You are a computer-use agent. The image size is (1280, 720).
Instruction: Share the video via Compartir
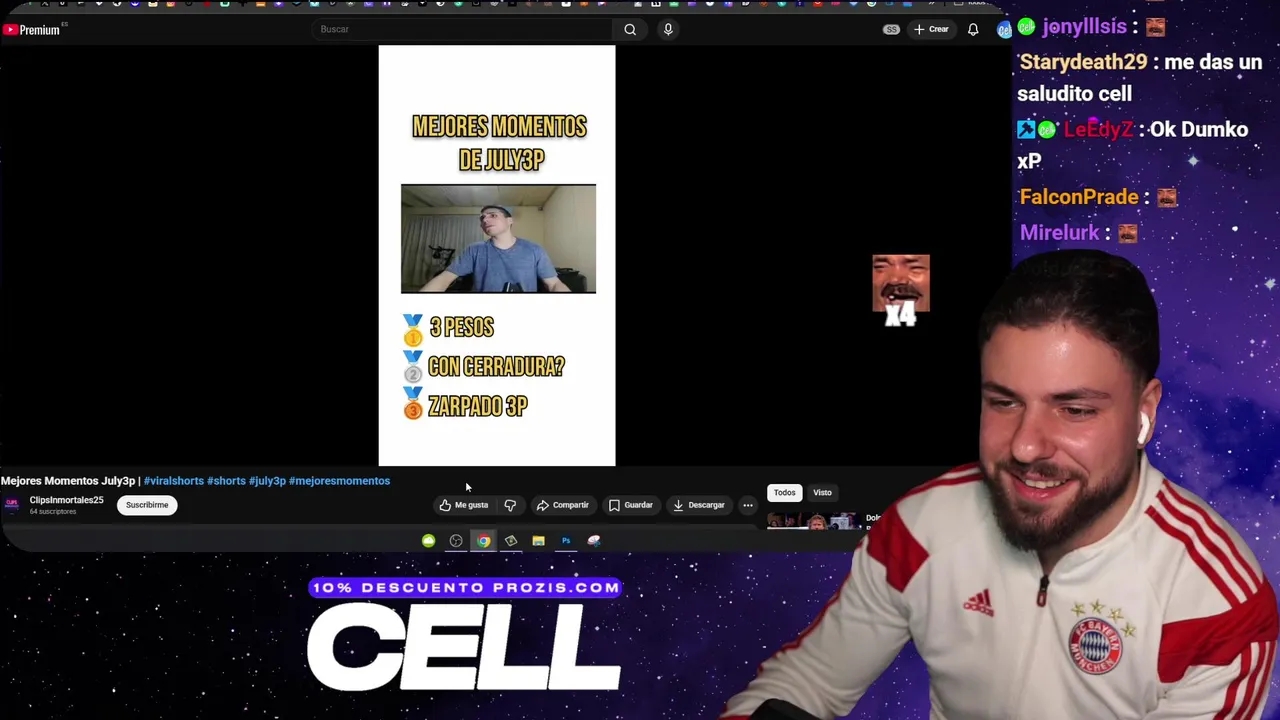pos(562,505)
